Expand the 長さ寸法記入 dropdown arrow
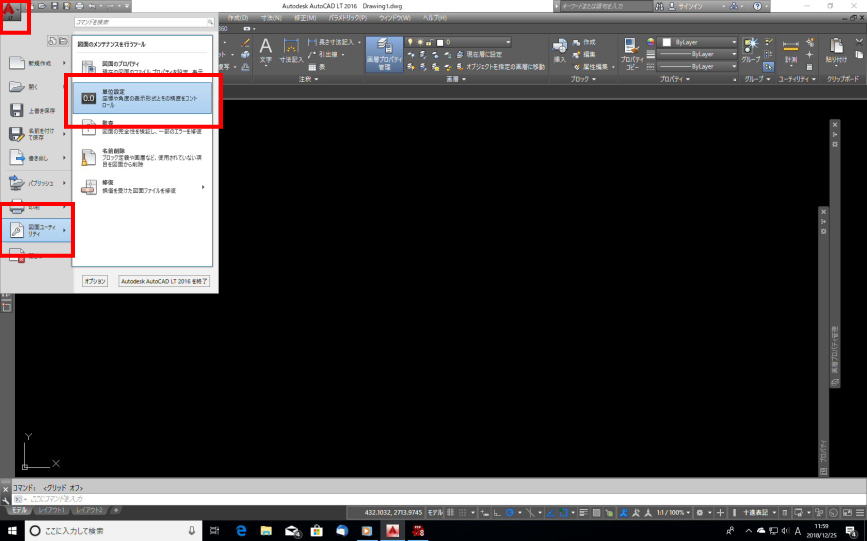The width and height of the screenshot is (867, 541). click(359, 42)
